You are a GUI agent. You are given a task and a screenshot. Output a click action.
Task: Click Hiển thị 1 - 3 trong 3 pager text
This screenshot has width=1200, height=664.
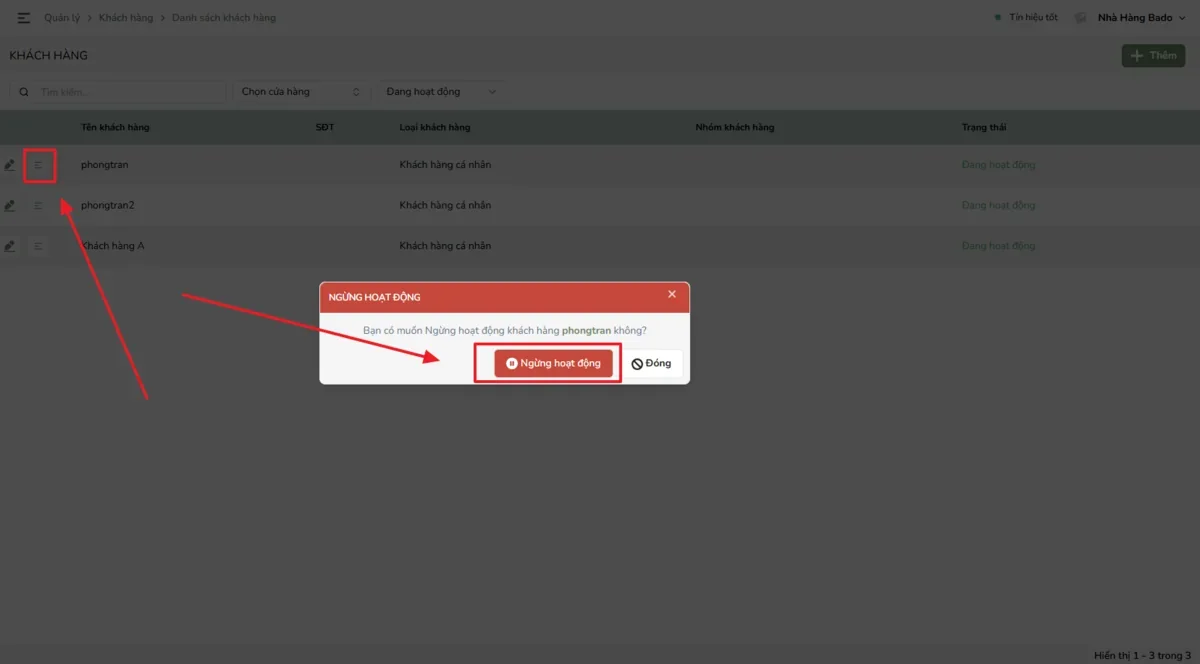(x=1143, y=655)
